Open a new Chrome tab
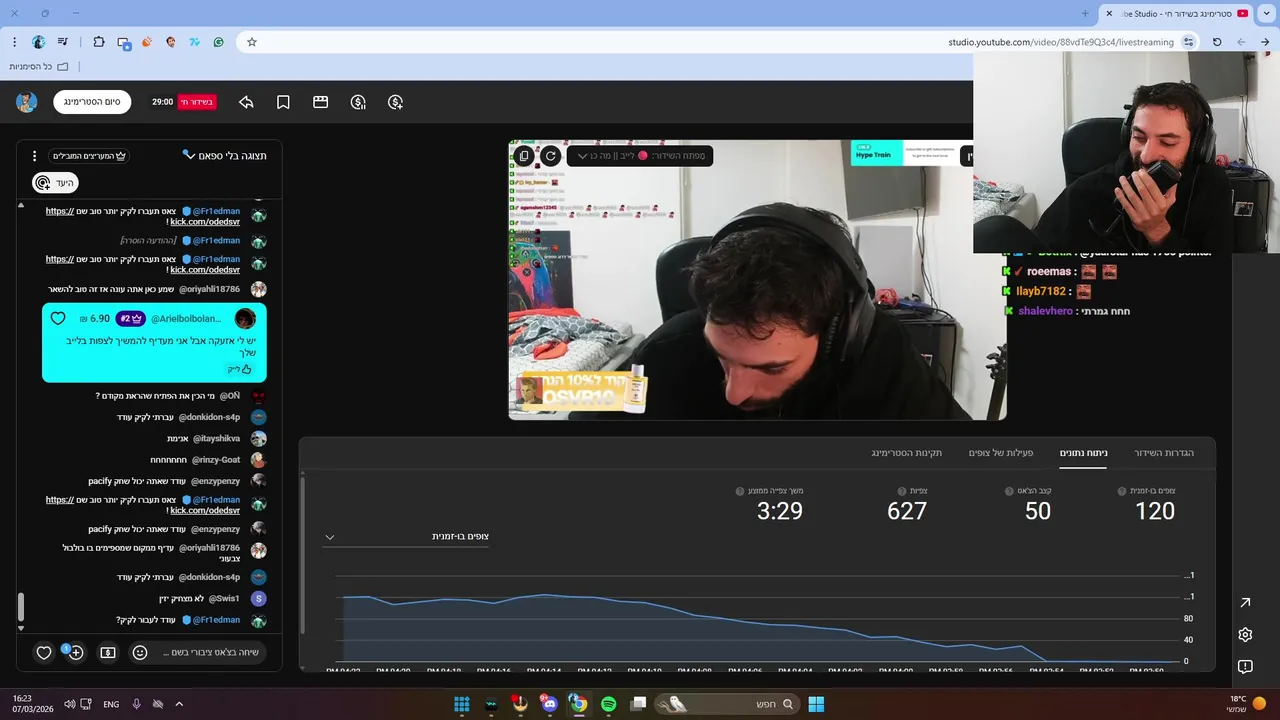The width and height of the screenshot is (1280, 720). coord(1085,13)
